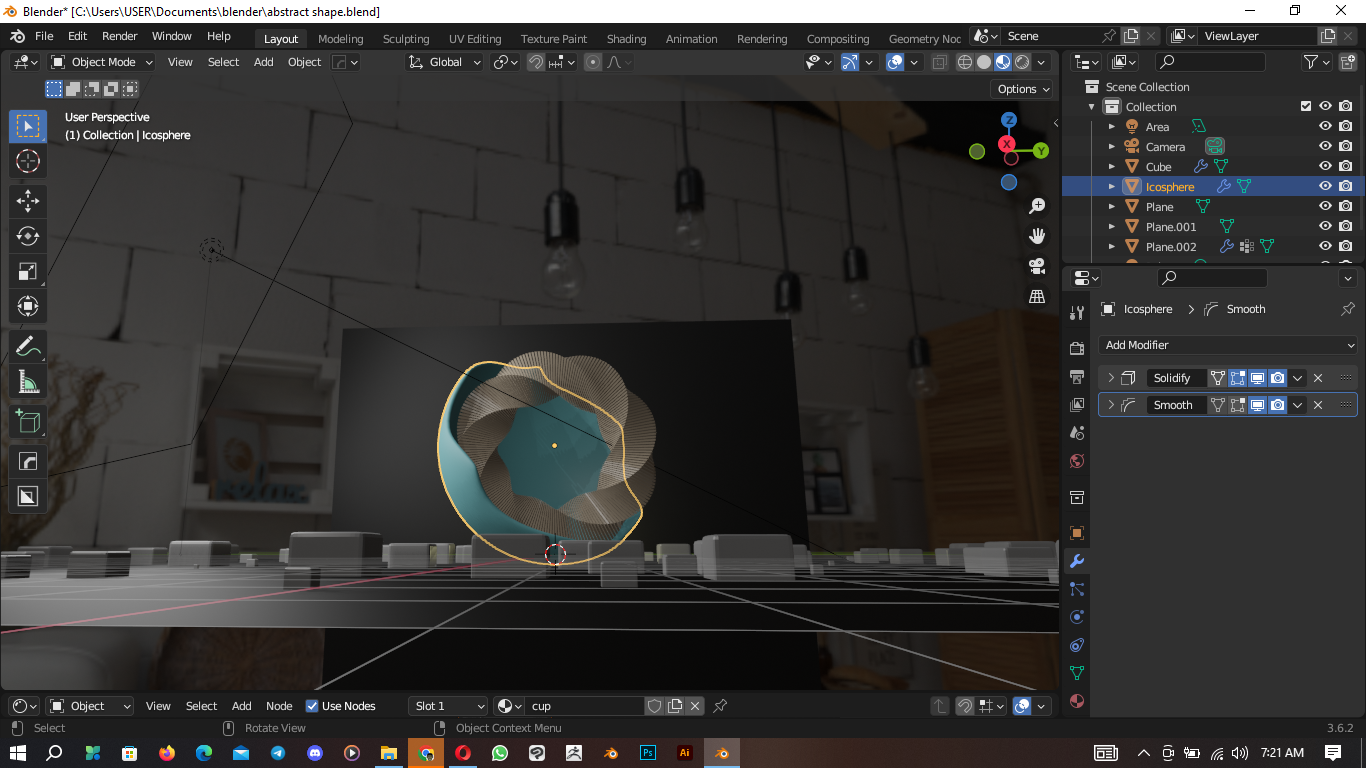Open Photoshop from the taskbar
Viewport: 1366px width, 768px height.
click(x=648, y=753)
